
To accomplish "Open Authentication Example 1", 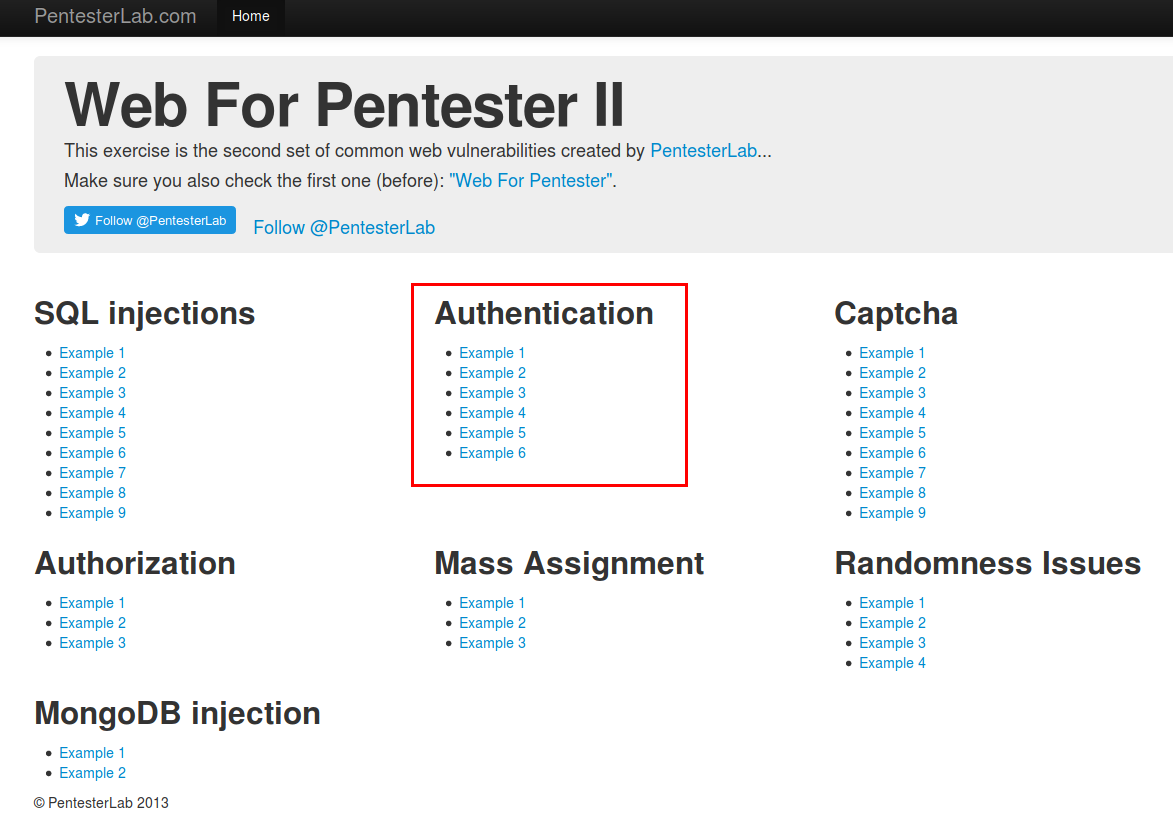I will (x=492, y=352).
